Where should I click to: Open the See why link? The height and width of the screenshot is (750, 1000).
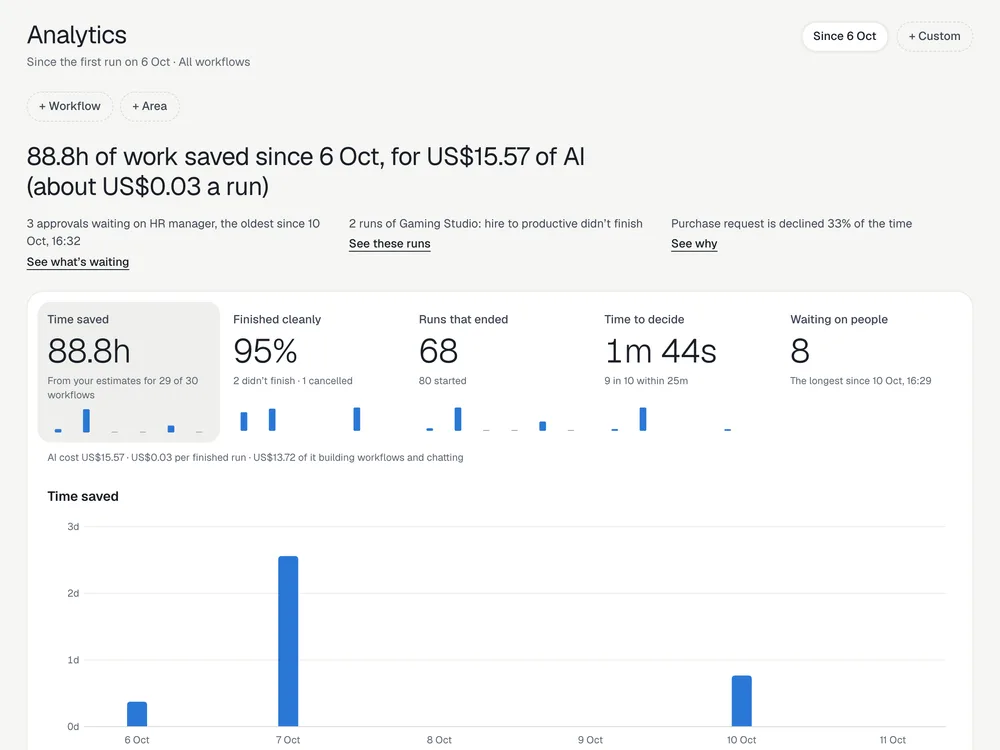pyautogui.click(x=694, y=244)
